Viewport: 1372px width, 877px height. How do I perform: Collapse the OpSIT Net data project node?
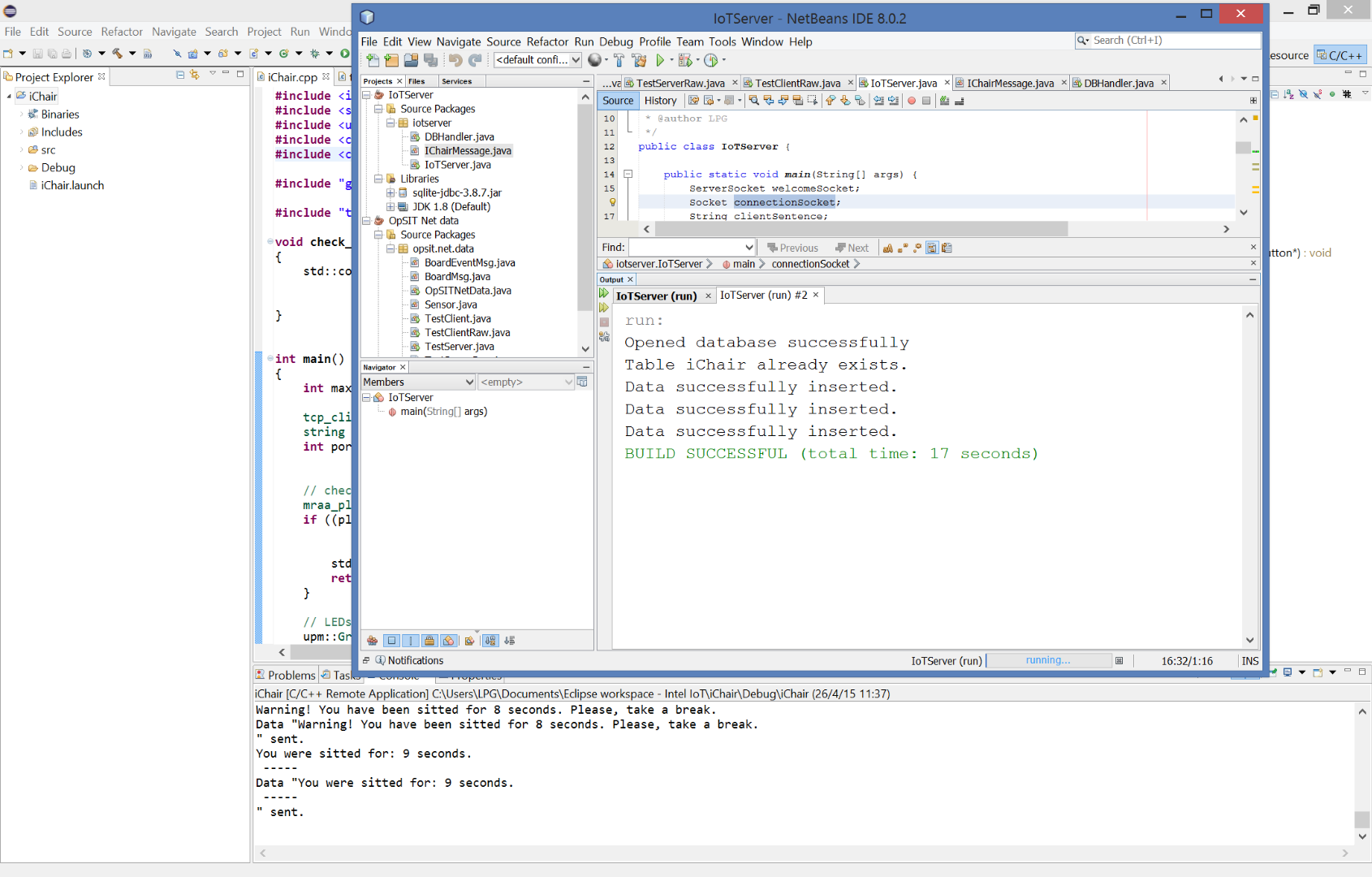[366, 221]
